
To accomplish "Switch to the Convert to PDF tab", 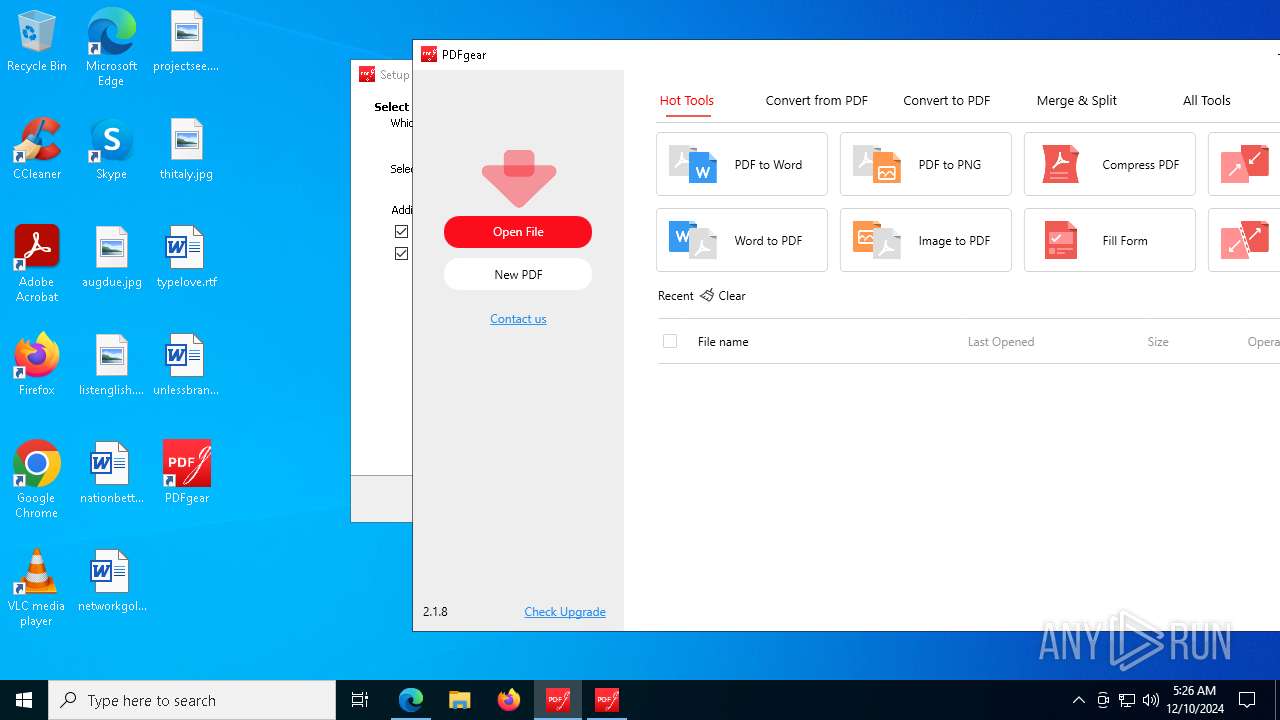I will point(946,100).
